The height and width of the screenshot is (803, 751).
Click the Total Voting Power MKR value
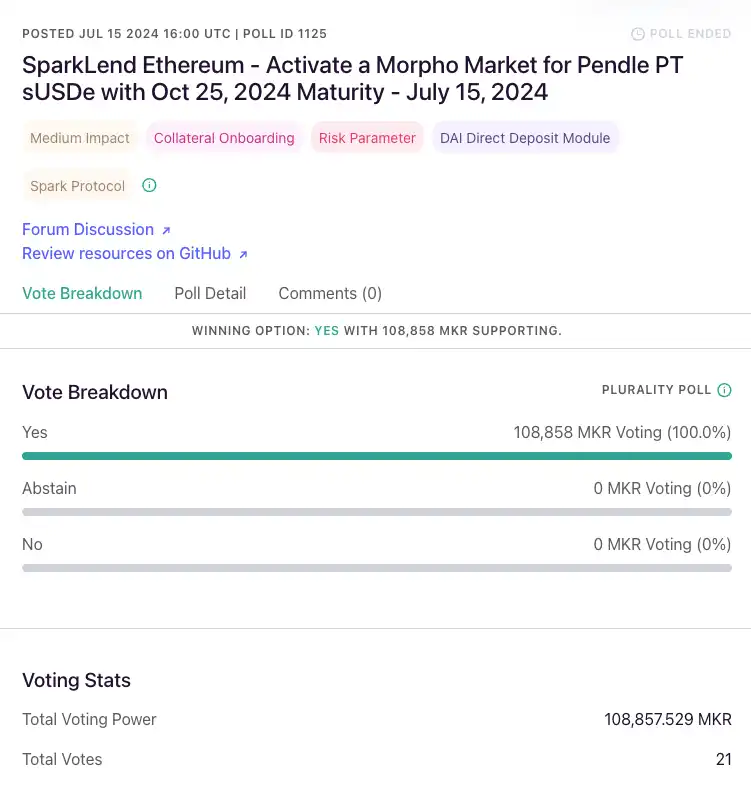coord(667,719)
